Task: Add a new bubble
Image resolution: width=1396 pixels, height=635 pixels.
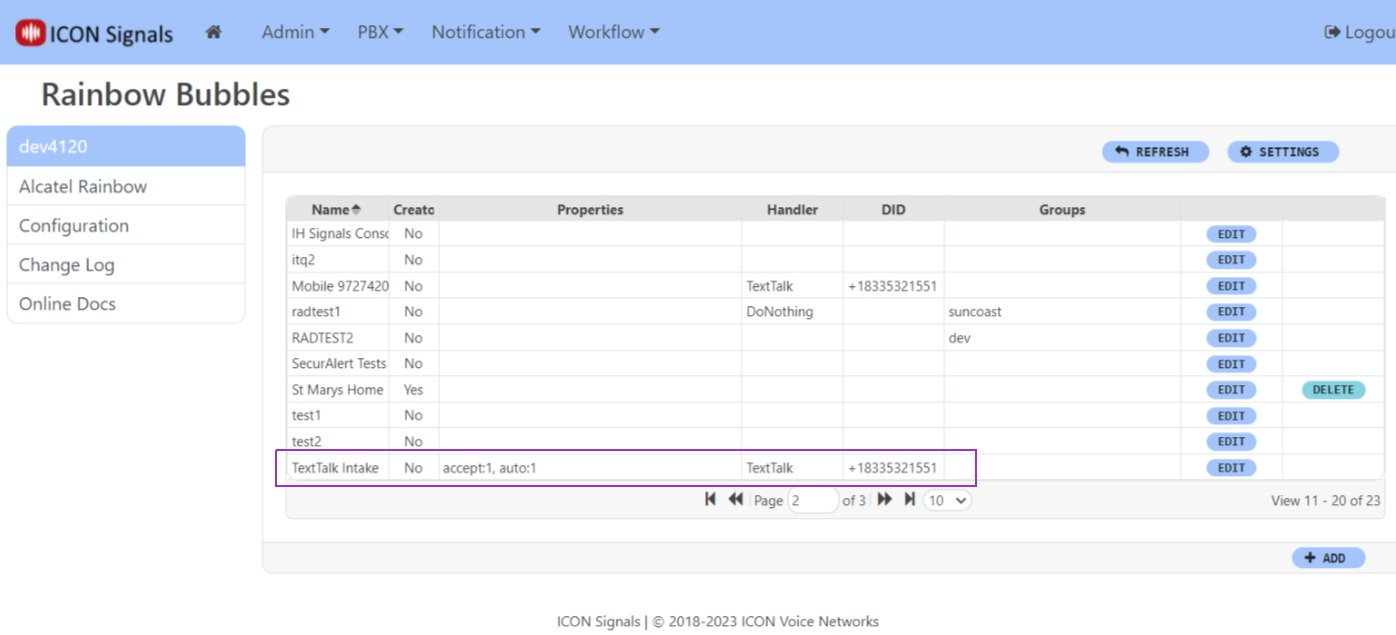Action: pyautogui.click(x=1328, y=558)
